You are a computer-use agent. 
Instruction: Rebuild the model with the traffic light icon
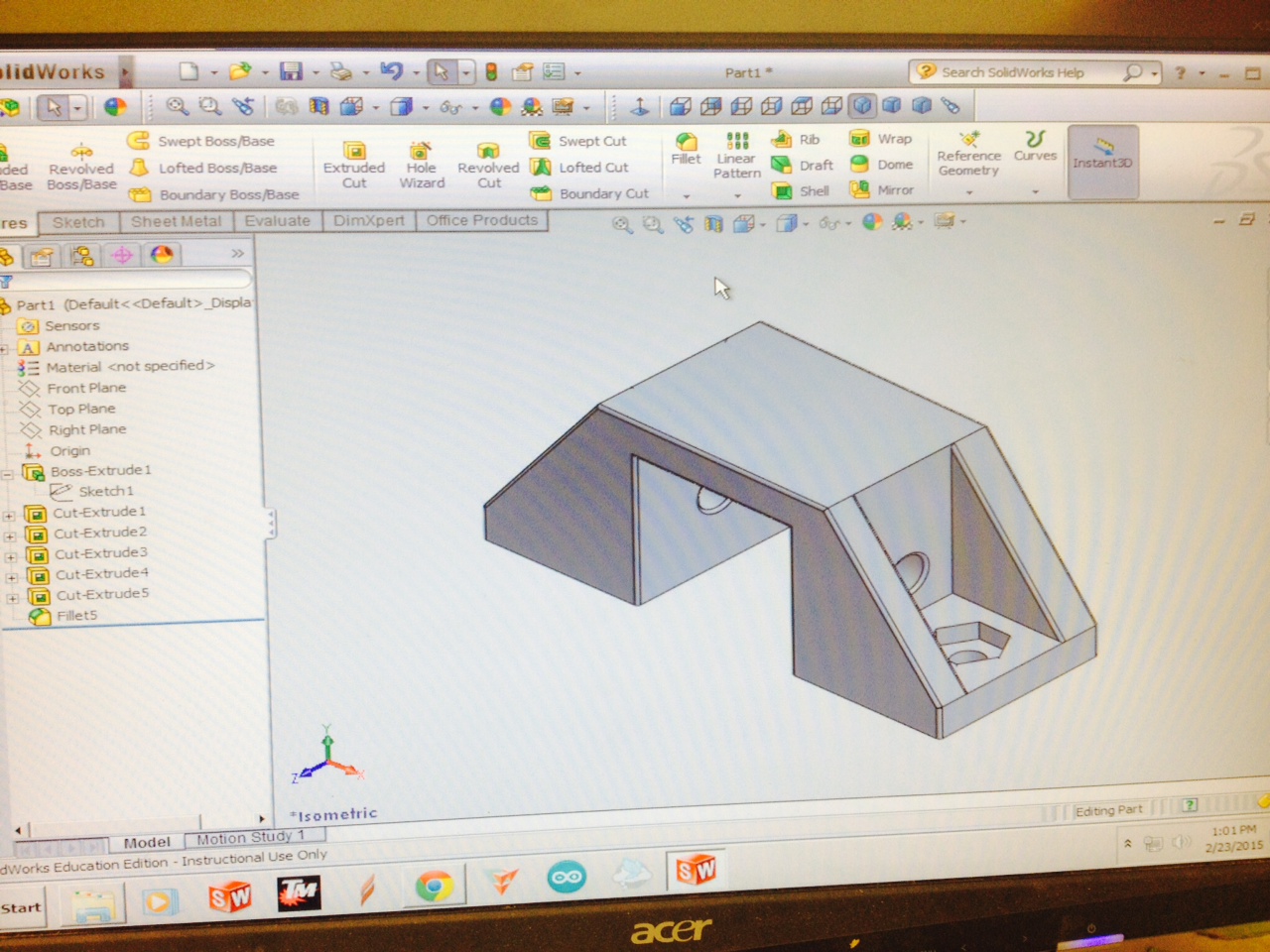point(490,72)
